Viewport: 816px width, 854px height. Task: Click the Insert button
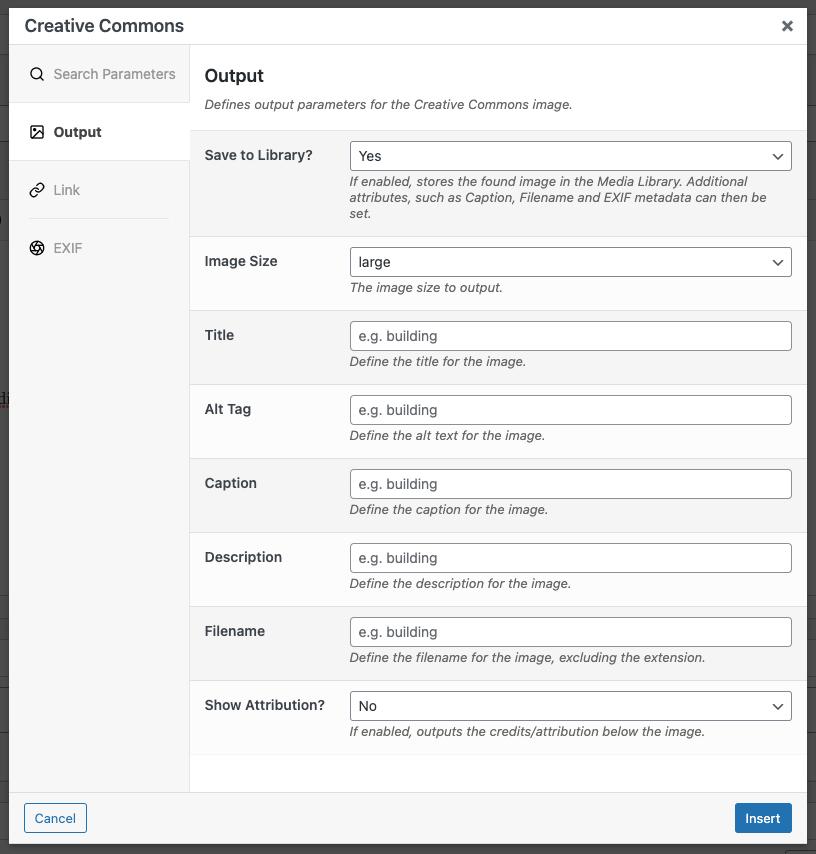pos(763,818)
